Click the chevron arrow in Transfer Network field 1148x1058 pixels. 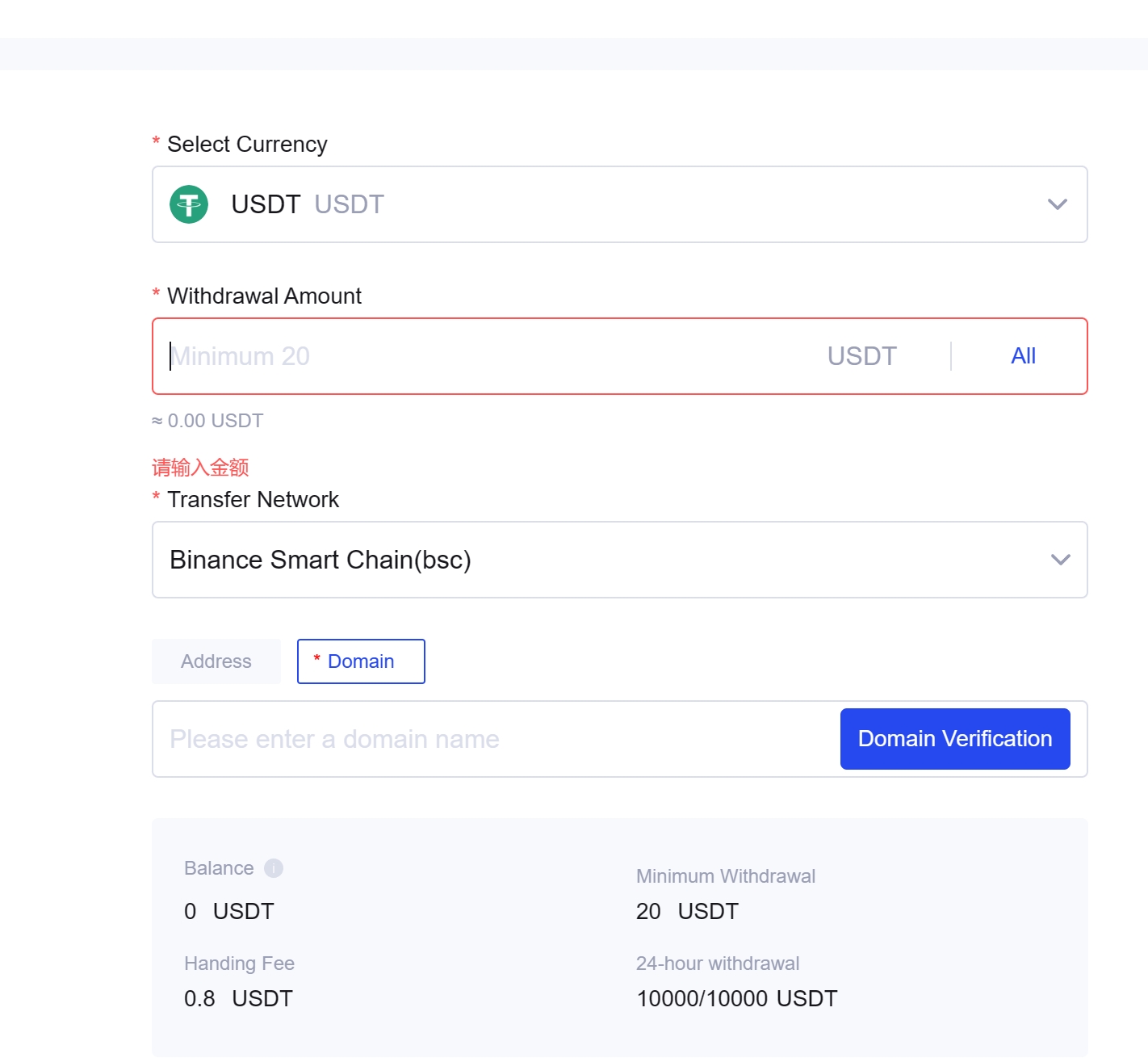point(1060,560)
